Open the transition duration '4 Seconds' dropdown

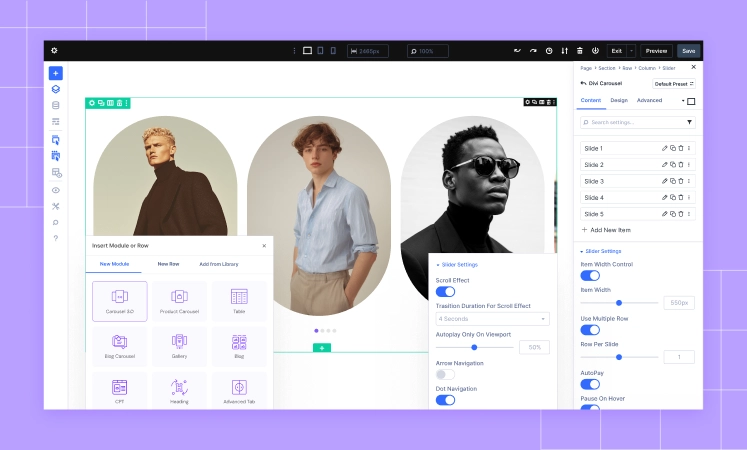click(x=492, y=319)
